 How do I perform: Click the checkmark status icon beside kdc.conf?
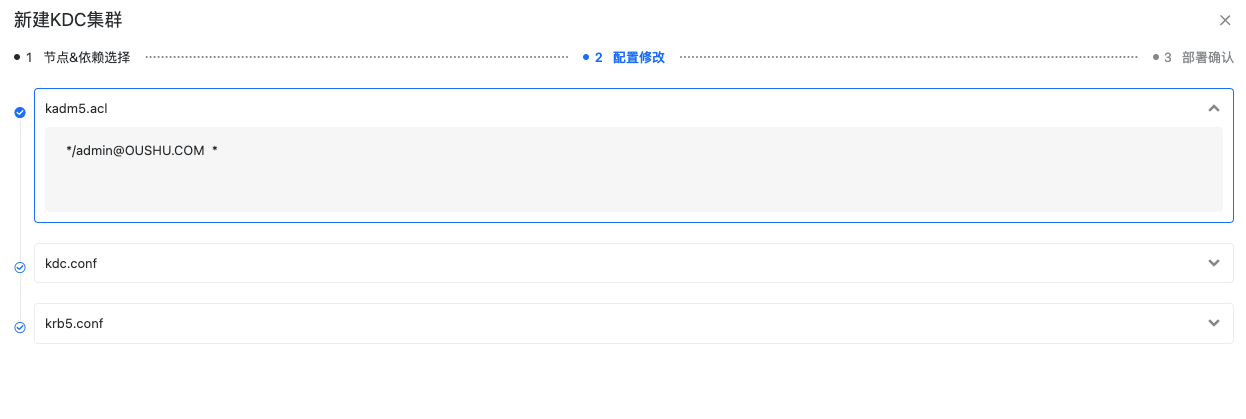tap(20, 267)
